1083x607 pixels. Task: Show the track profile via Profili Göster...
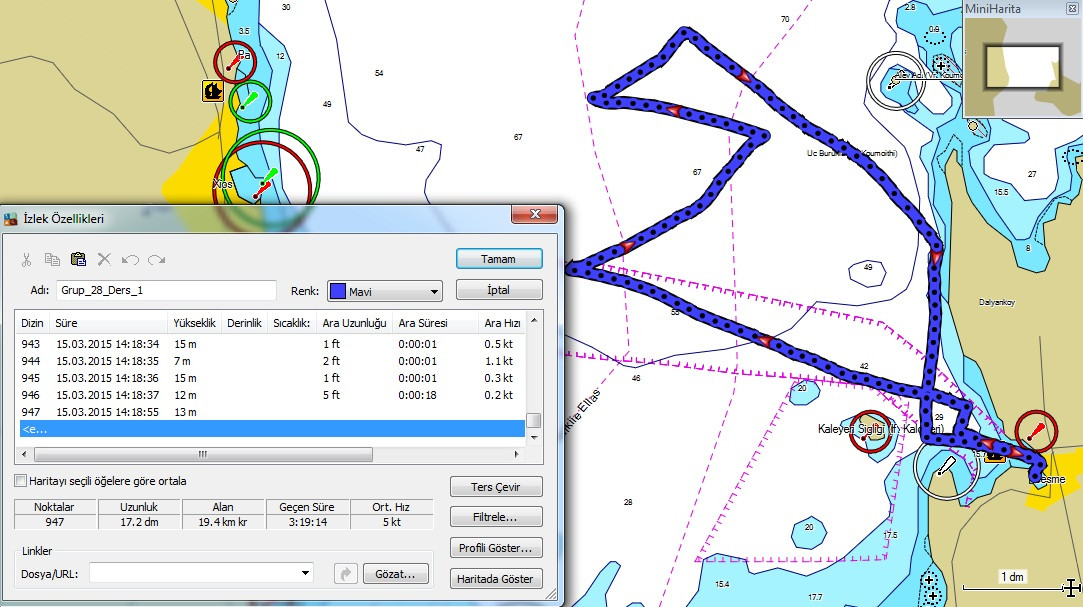(496, 548)
